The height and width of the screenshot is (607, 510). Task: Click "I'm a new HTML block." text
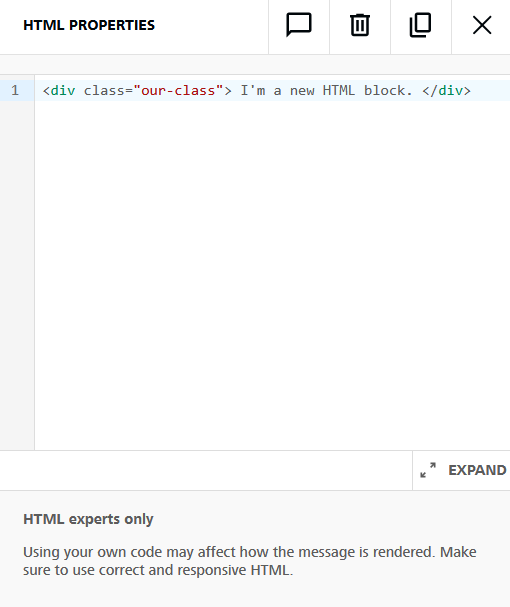[x=326, y=91]
